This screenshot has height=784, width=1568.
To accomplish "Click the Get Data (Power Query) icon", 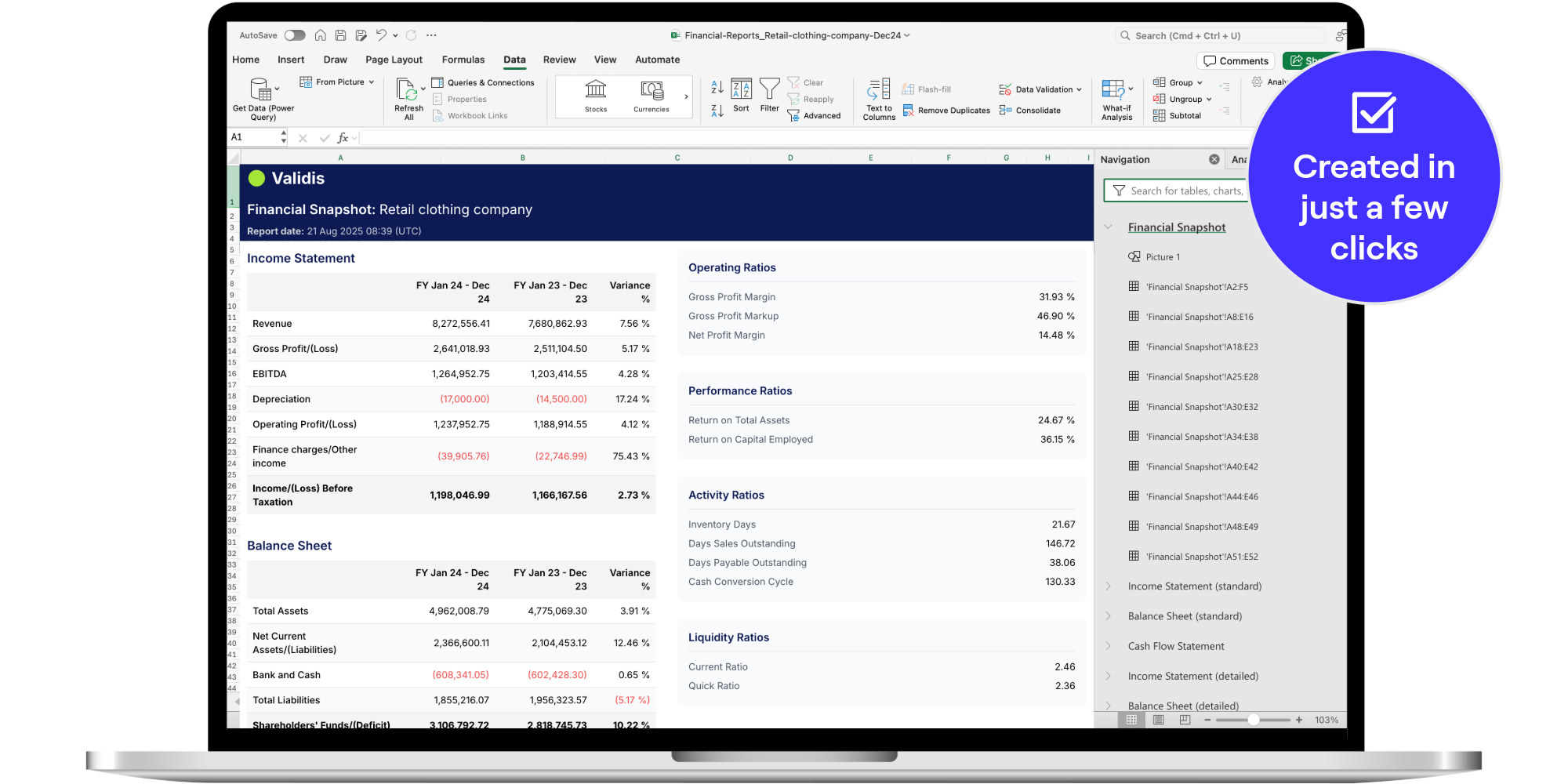I will (x=260, y=89).
